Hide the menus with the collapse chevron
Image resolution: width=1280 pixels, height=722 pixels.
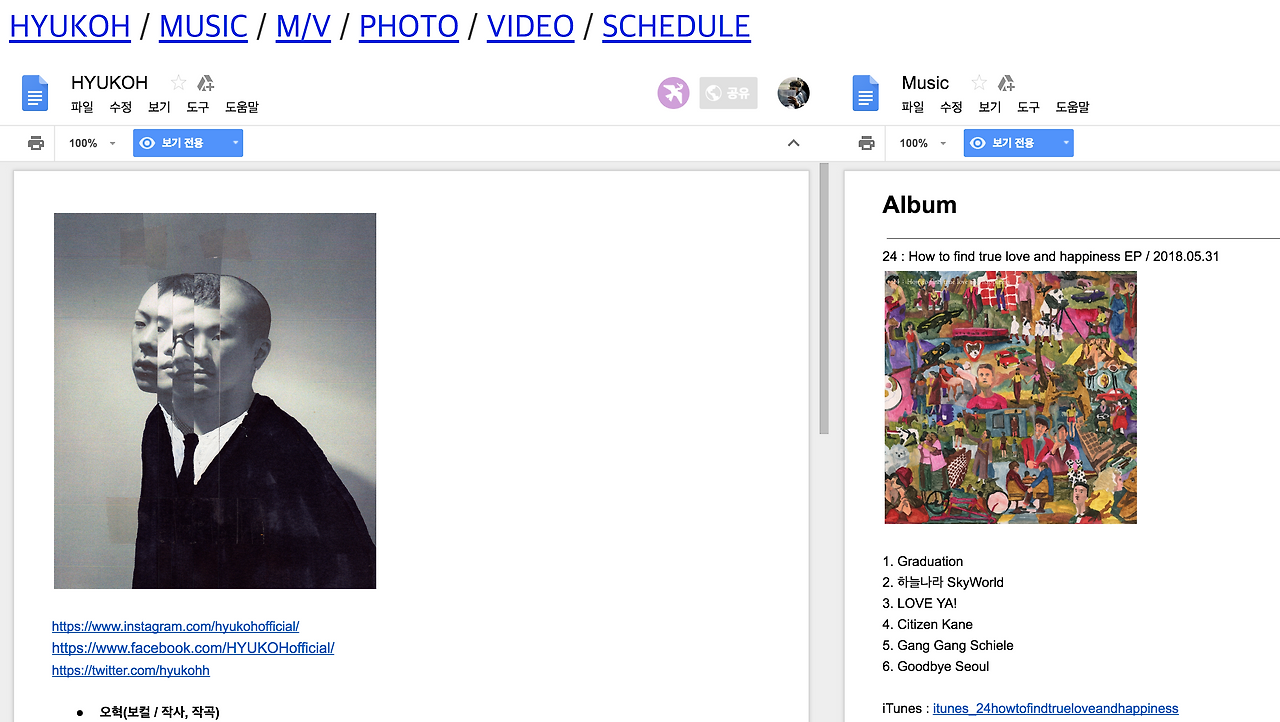pos(794,143)
